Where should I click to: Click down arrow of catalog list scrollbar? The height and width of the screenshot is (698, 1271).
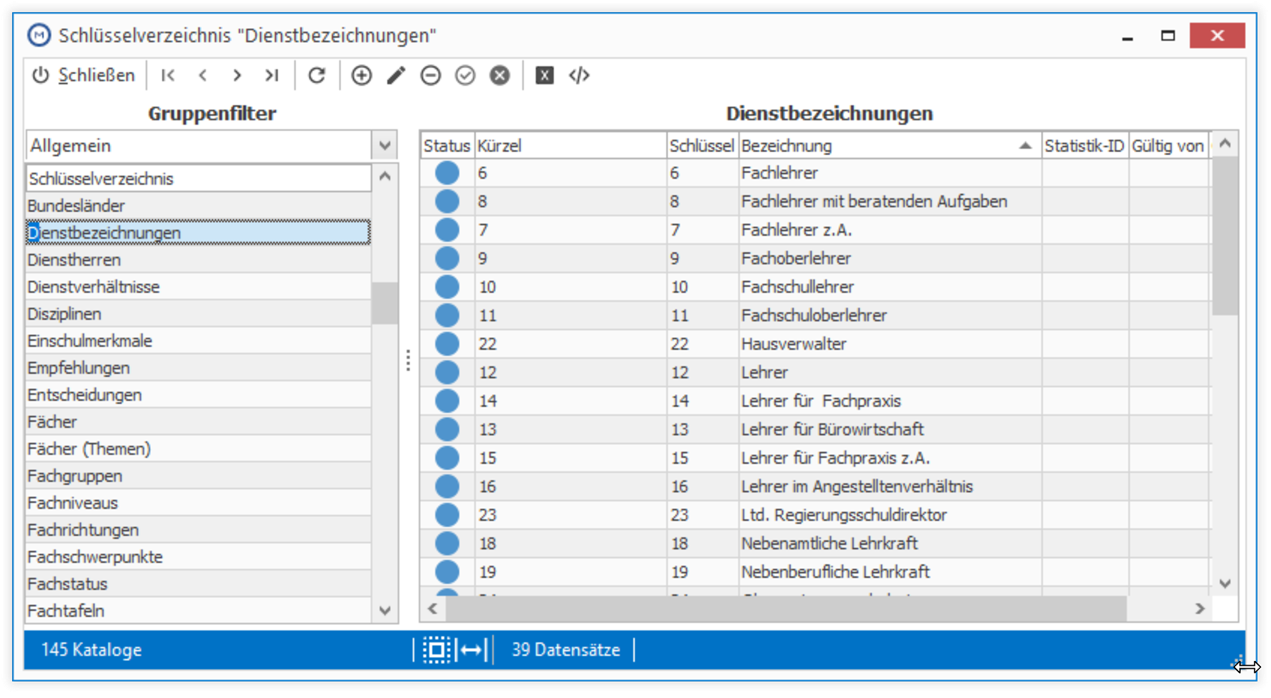(x=386, y=610)
